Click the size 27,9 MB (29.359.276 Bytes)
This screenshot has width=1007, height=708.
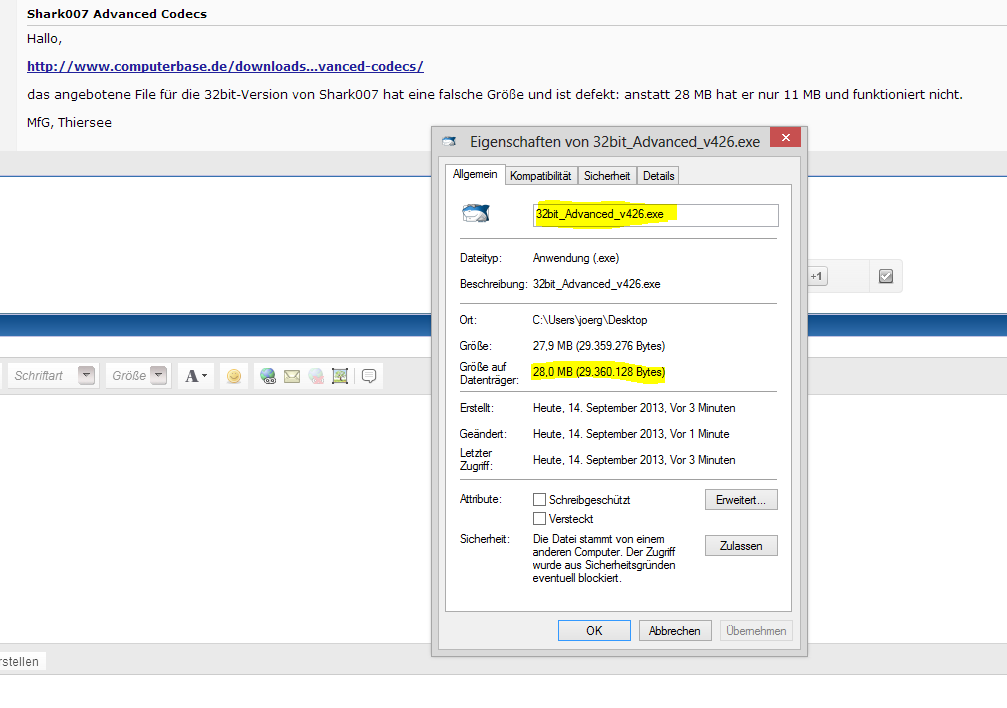click(x=599, y=346)
